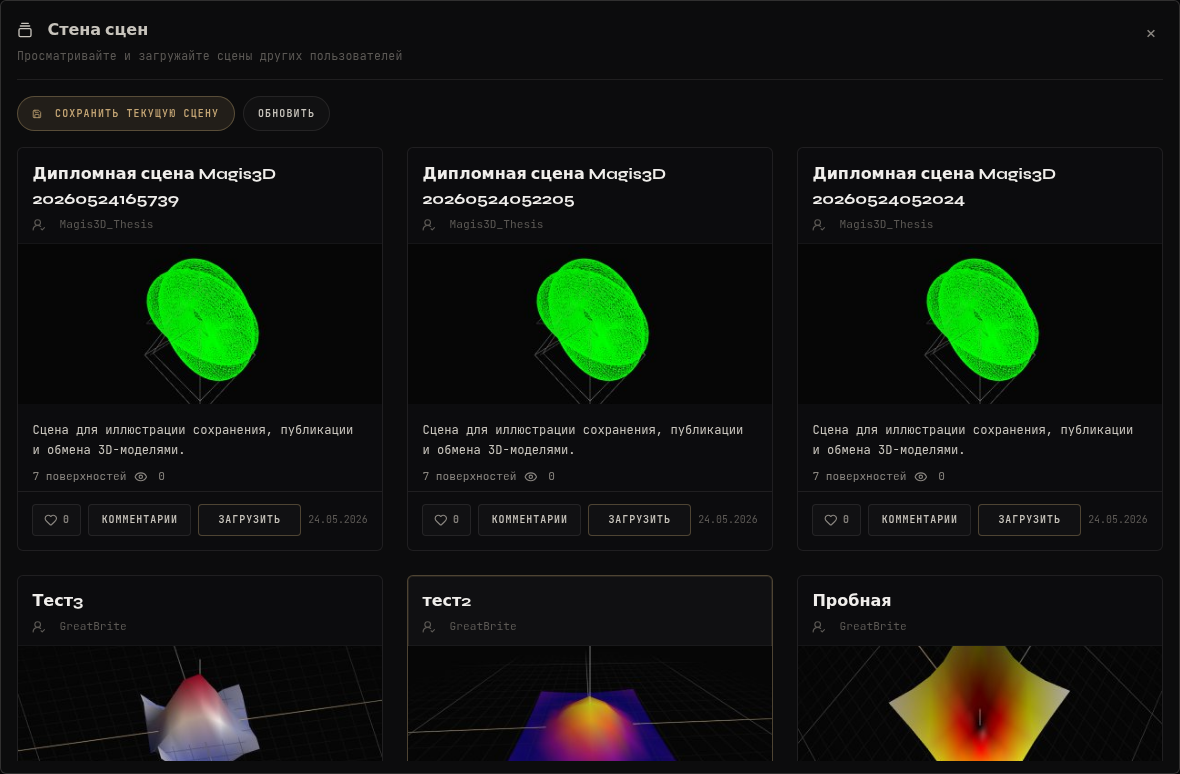Click the views eye icon on scene 20260524052205
The height and width of the screenshot is (774, 1180).
(x=531, y=477)
